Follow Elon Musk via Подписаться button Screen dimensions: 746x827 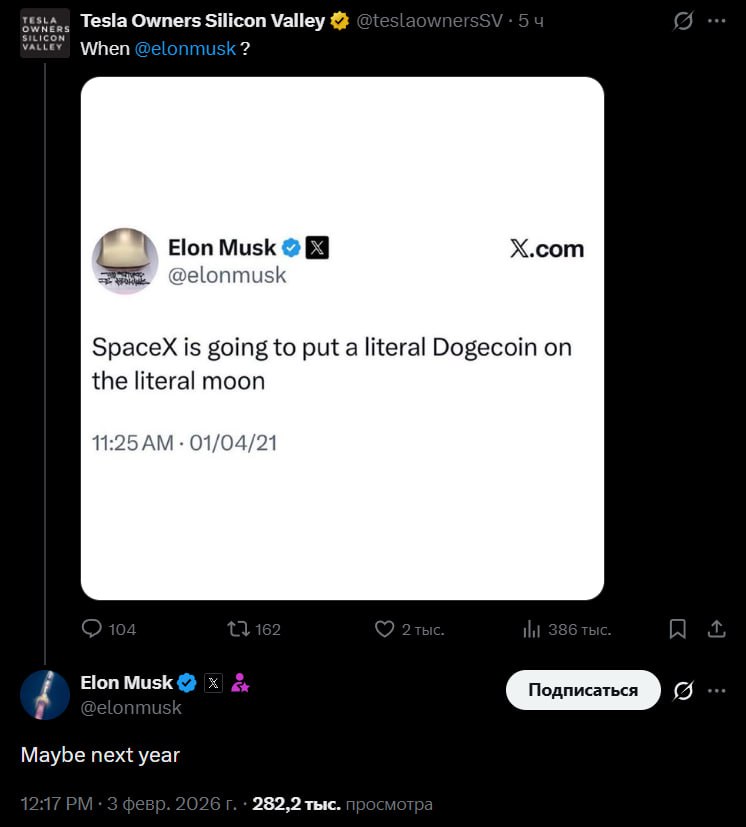582,690
